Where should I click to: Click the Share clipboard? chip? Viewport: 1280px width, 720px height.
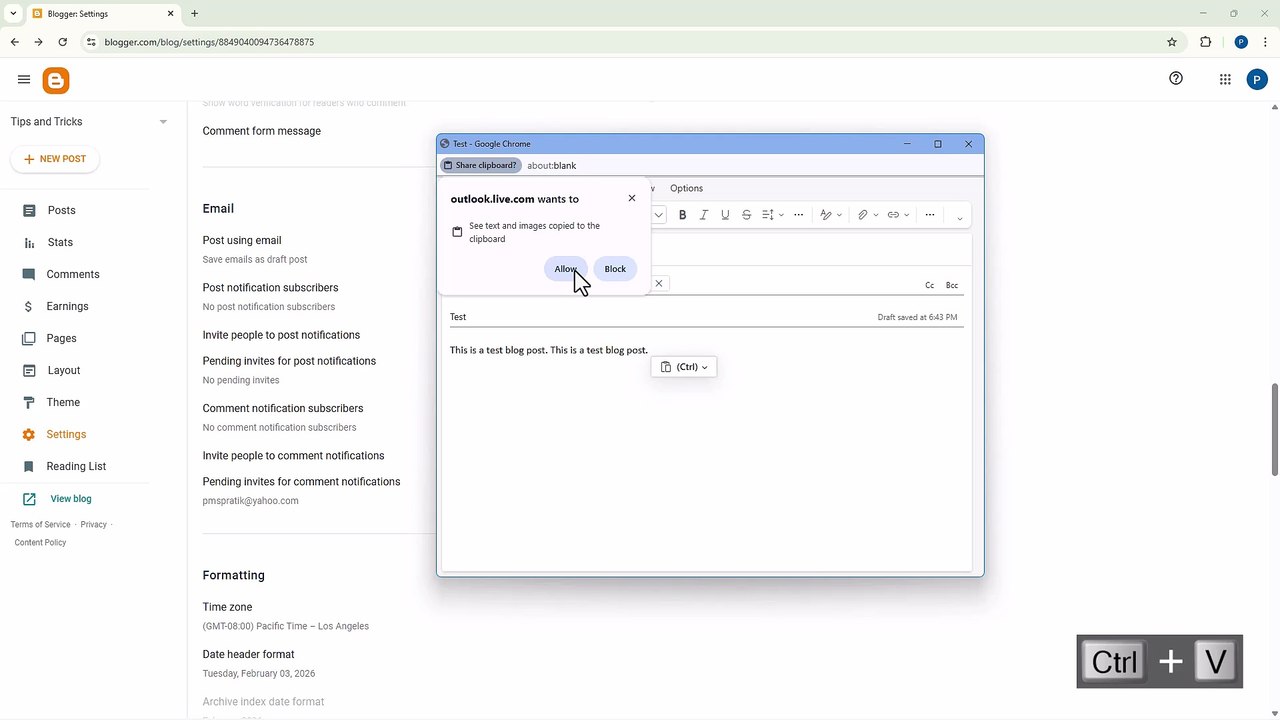481,165
